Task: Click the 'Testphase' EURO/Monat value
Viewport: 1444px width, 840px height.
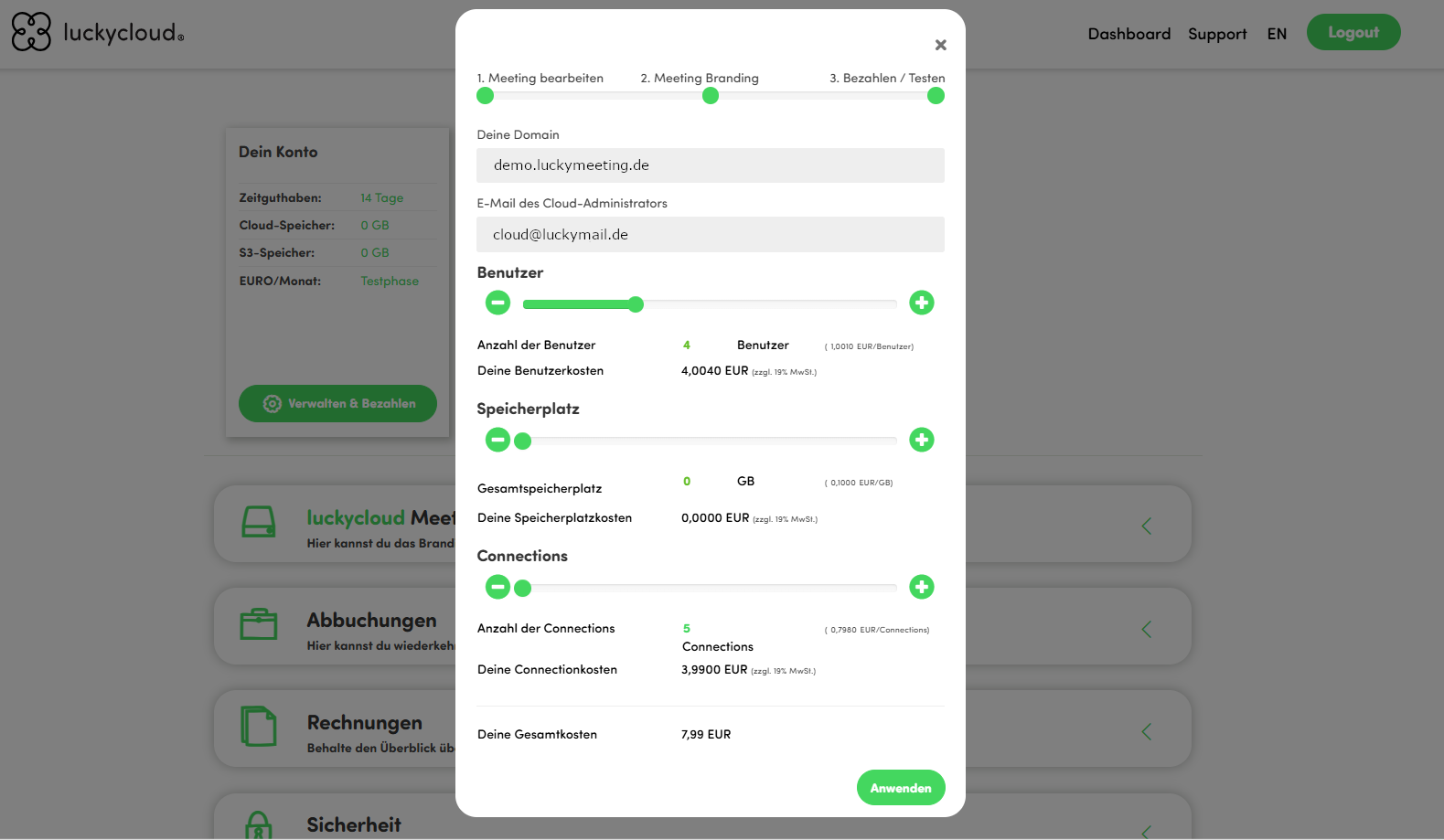Action: pos(390,281)
